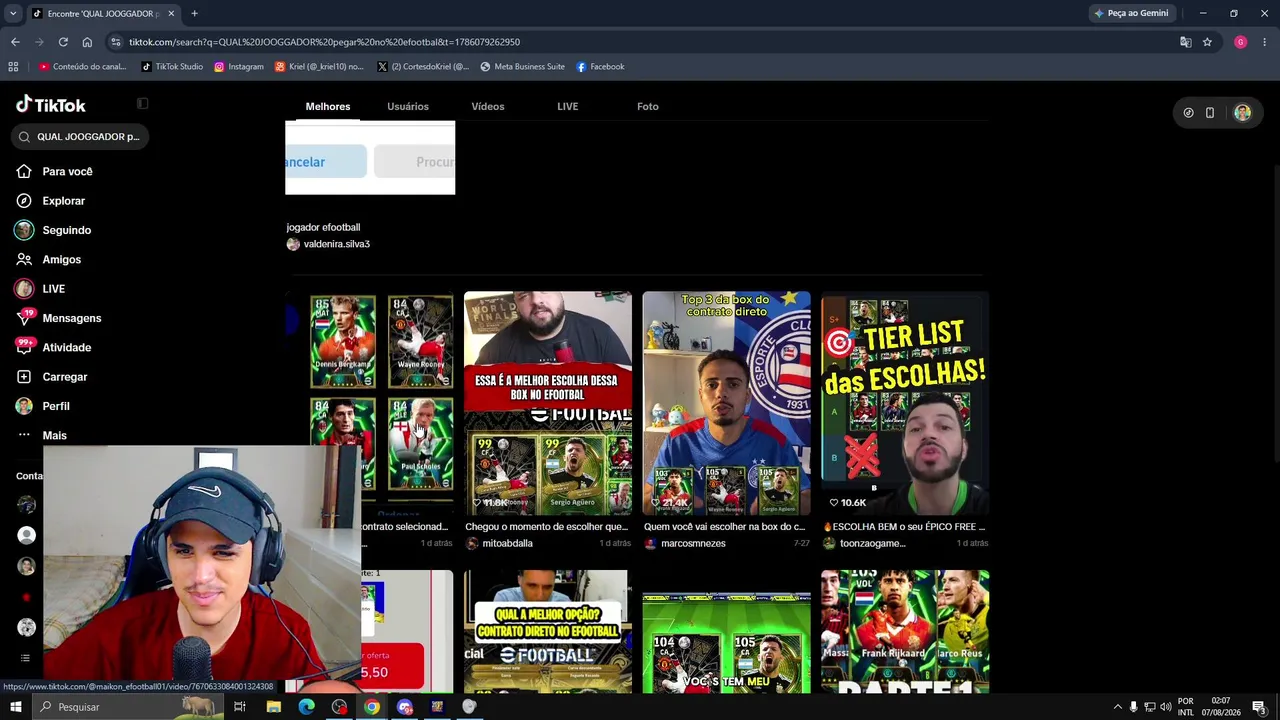This screenshot has height=720, width=1280.
Task: Open the Bergkamp and Rooney cards video
Action: (369, 403)
